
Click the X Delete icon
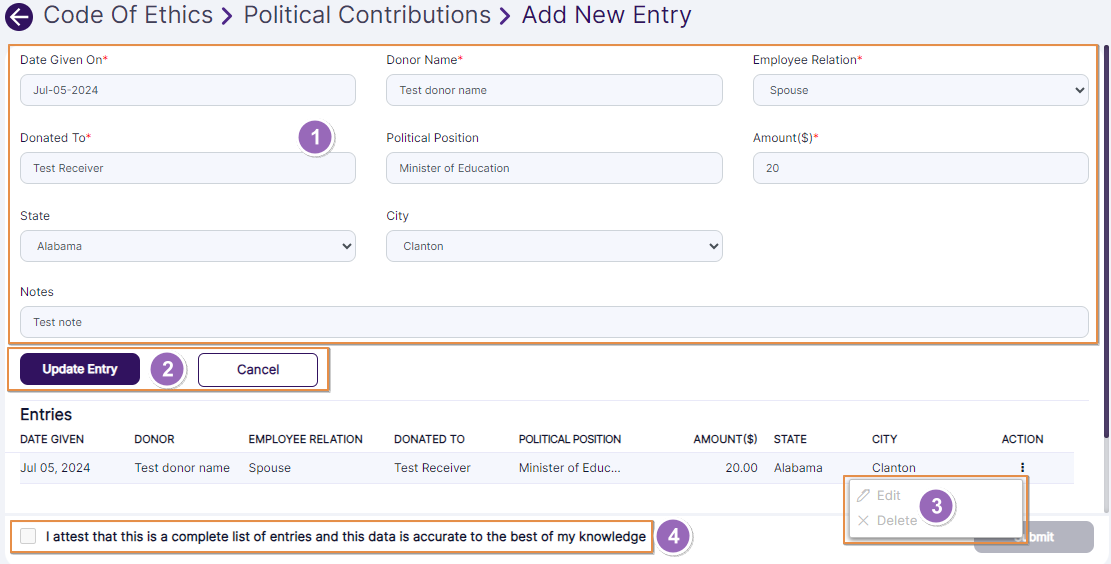863,521
